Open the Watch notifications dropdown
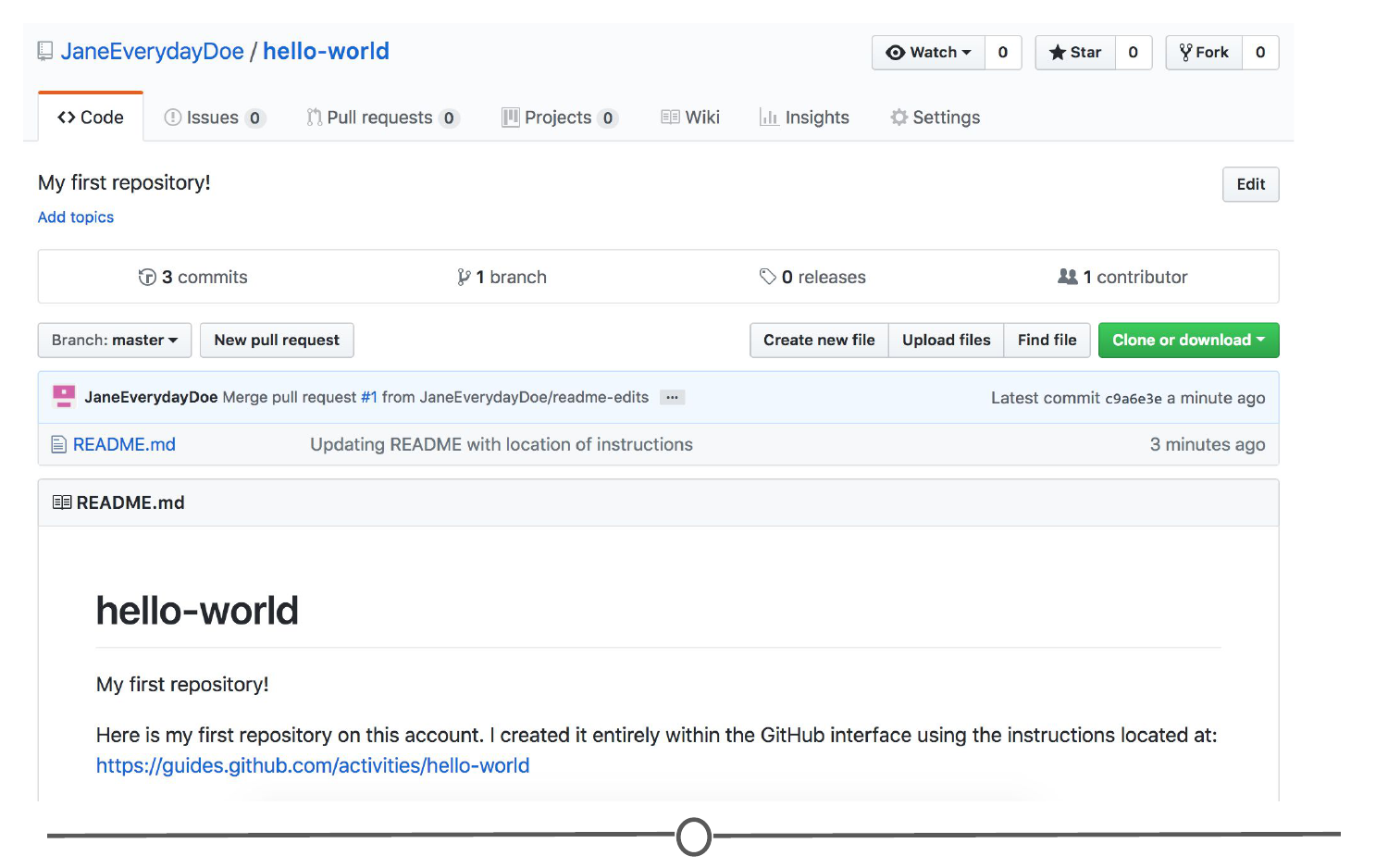The height and width of the screenshot is (868, 1388). point(929,53)
